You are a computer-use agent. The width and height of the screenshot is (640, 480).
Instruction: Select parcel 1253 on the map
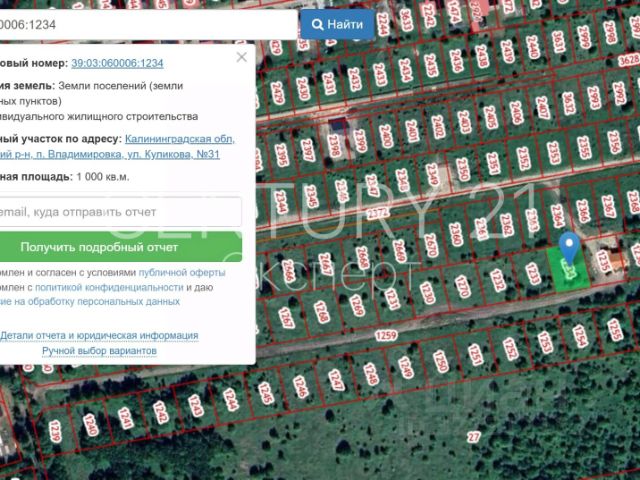(545, 342)
